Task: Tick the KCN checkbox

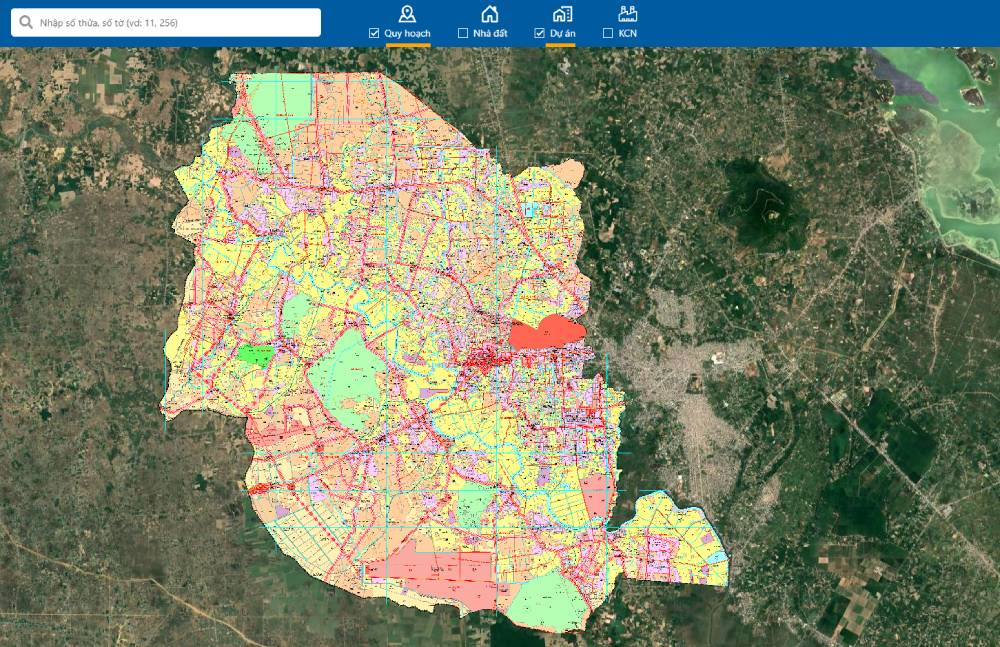Action: [x=608, y=33]
